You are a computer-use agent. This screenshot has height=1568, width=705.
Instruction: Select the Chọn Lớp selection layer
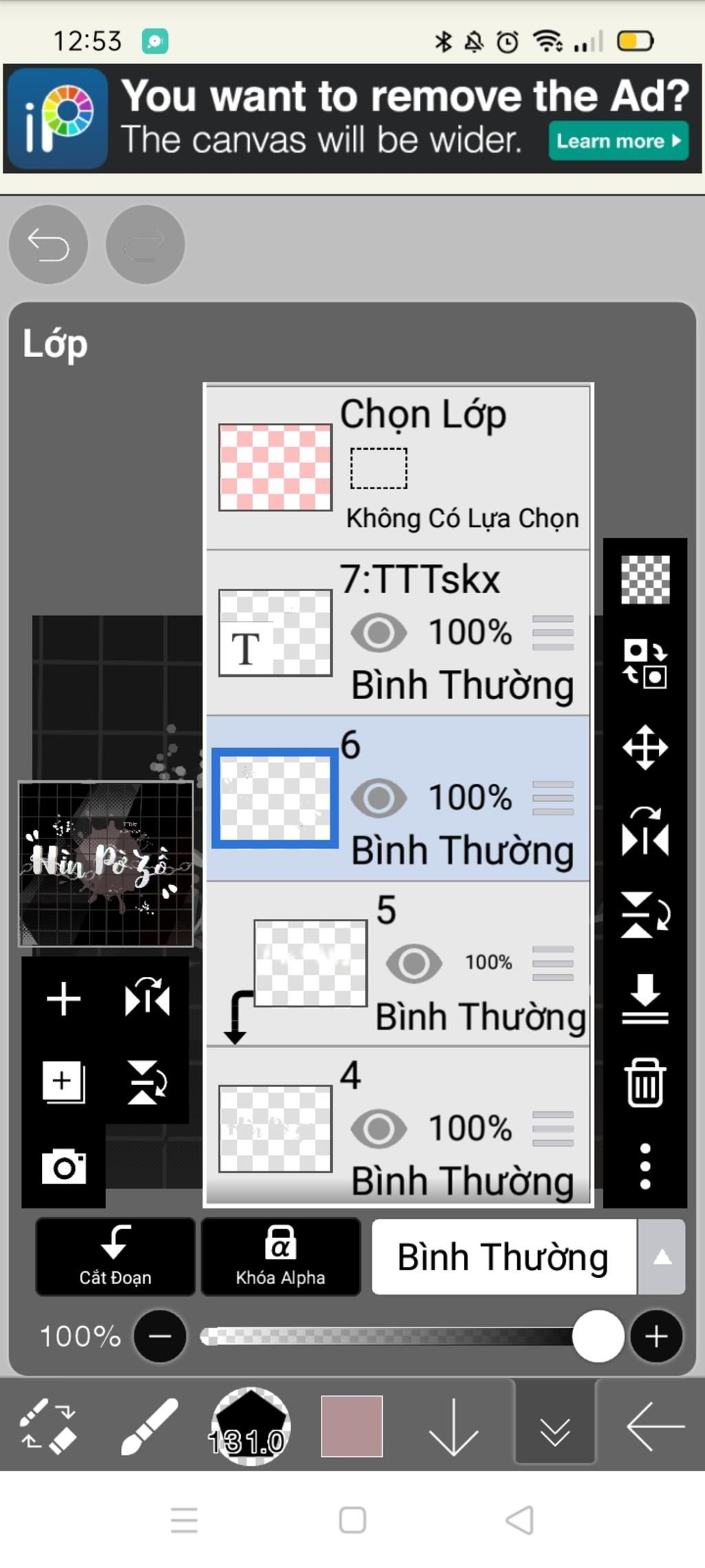pyautogui.click(x=398, y=468)
